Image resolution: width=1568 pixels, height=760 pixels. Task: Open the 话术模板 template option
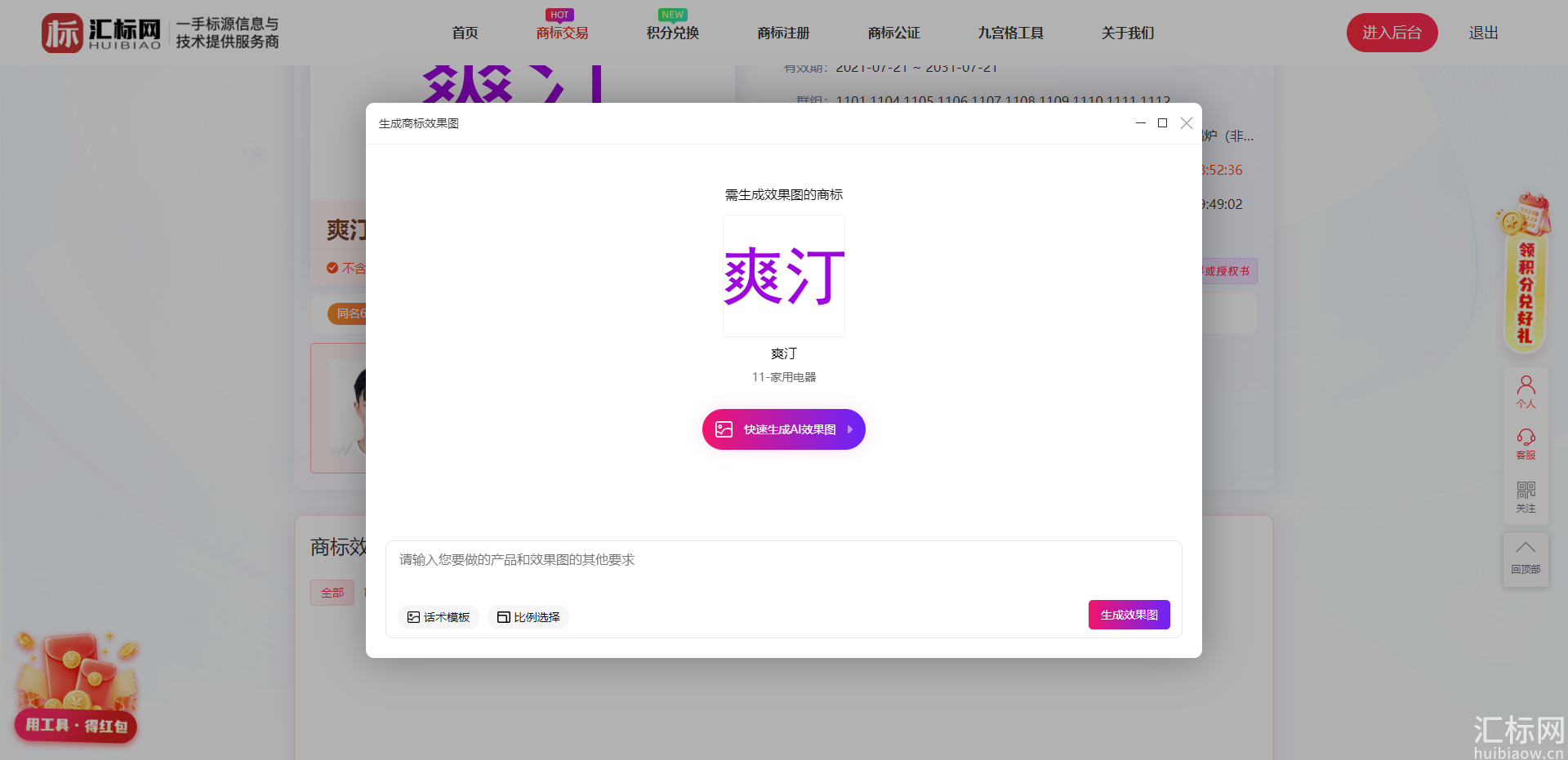pos(439,617)
